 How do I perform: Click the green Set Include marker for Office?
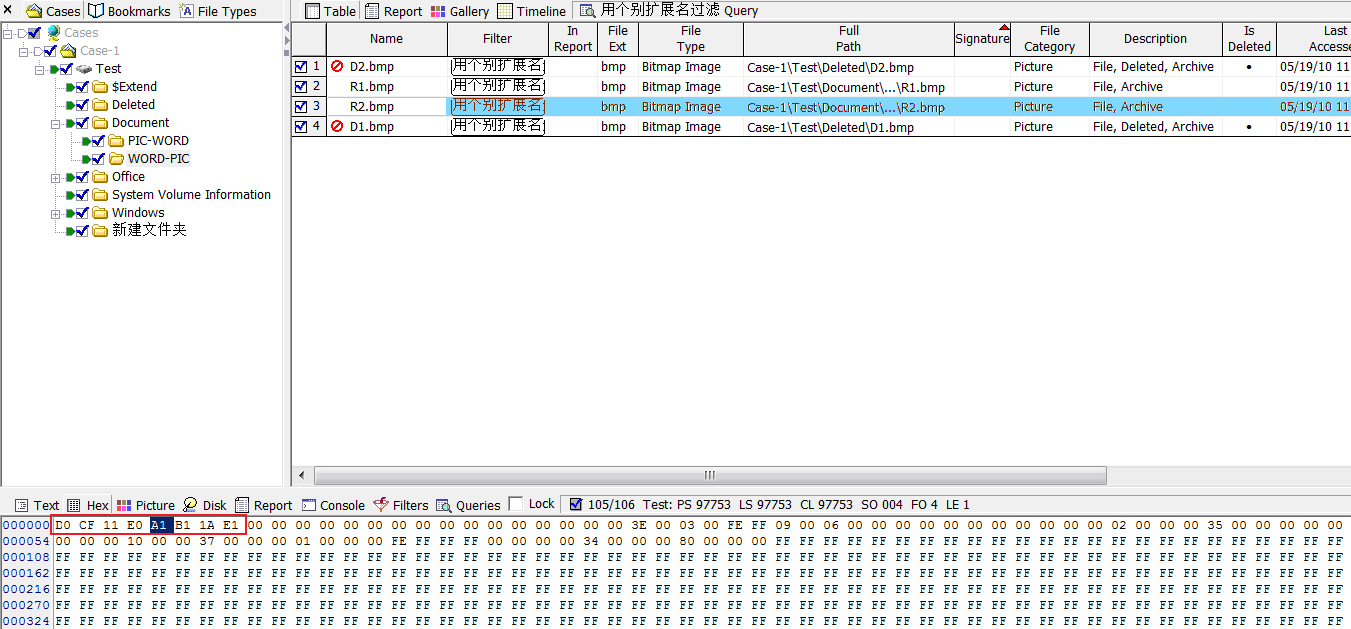70,177
